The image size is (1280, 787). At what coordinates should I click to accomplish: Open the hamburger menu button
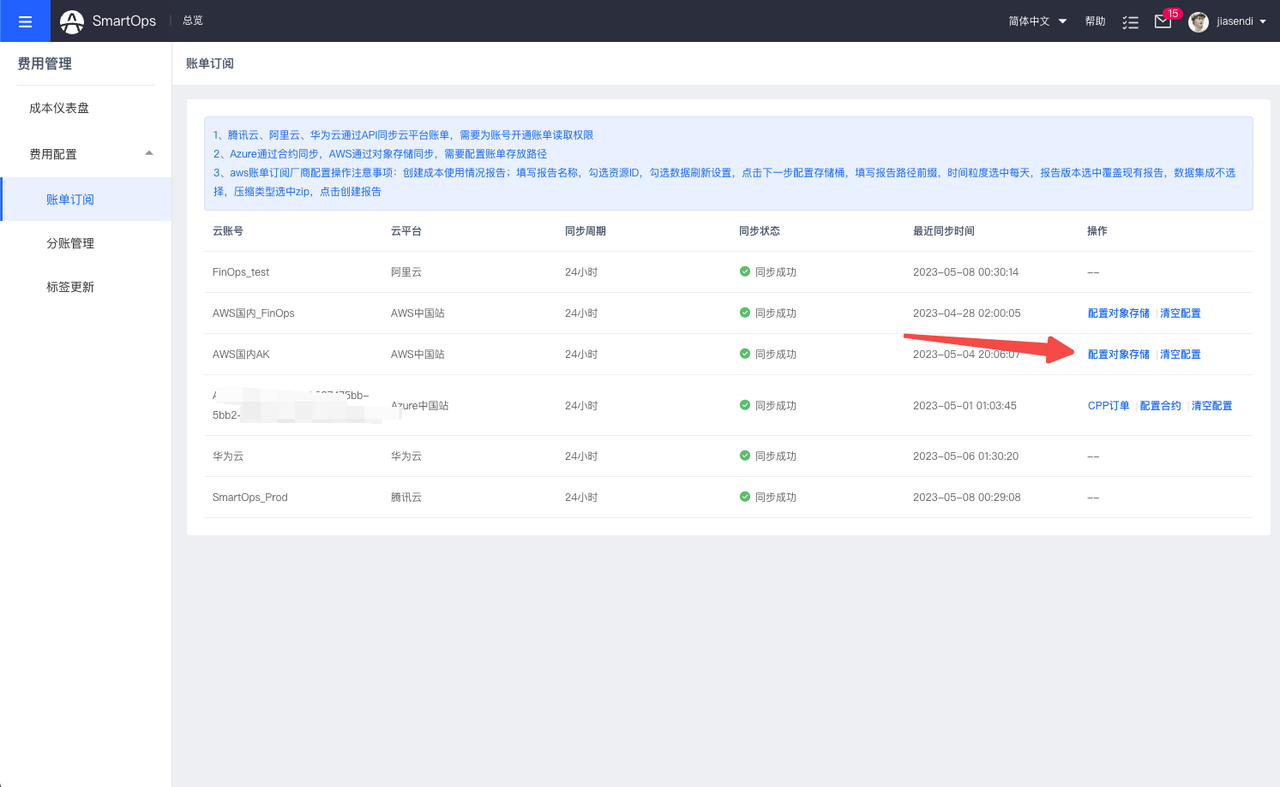click(25, 21)
